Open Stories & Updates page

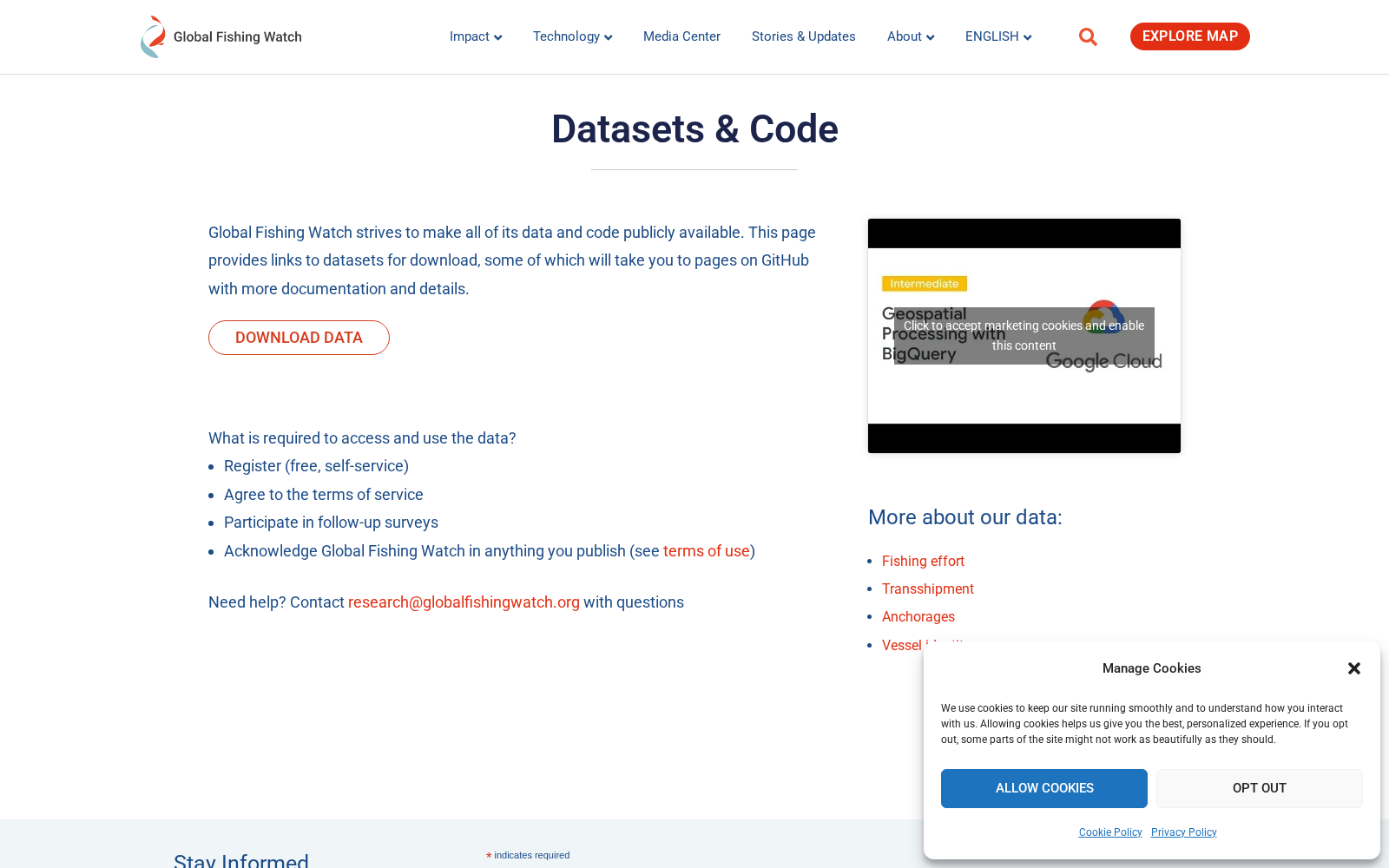[804, 36]
